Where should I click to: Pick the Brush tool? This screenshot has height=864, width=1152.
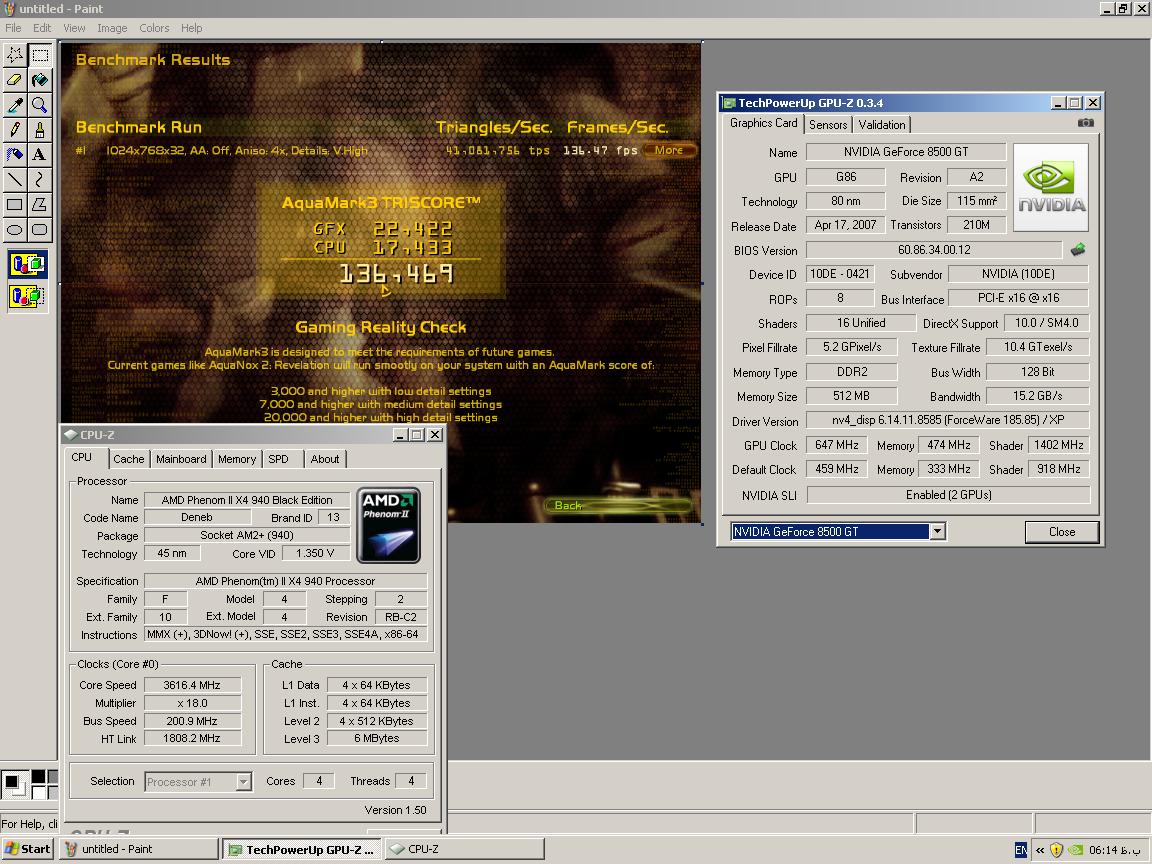point(40,130)
